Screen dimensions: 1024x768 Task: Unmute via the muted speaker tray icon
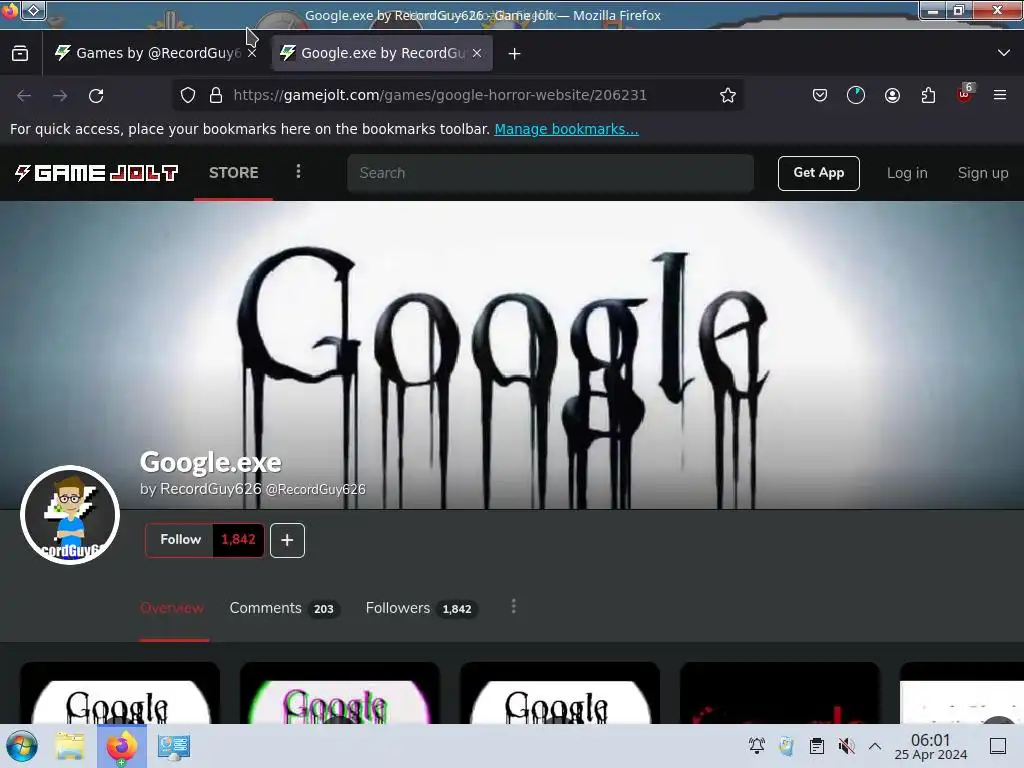point(846,746)
